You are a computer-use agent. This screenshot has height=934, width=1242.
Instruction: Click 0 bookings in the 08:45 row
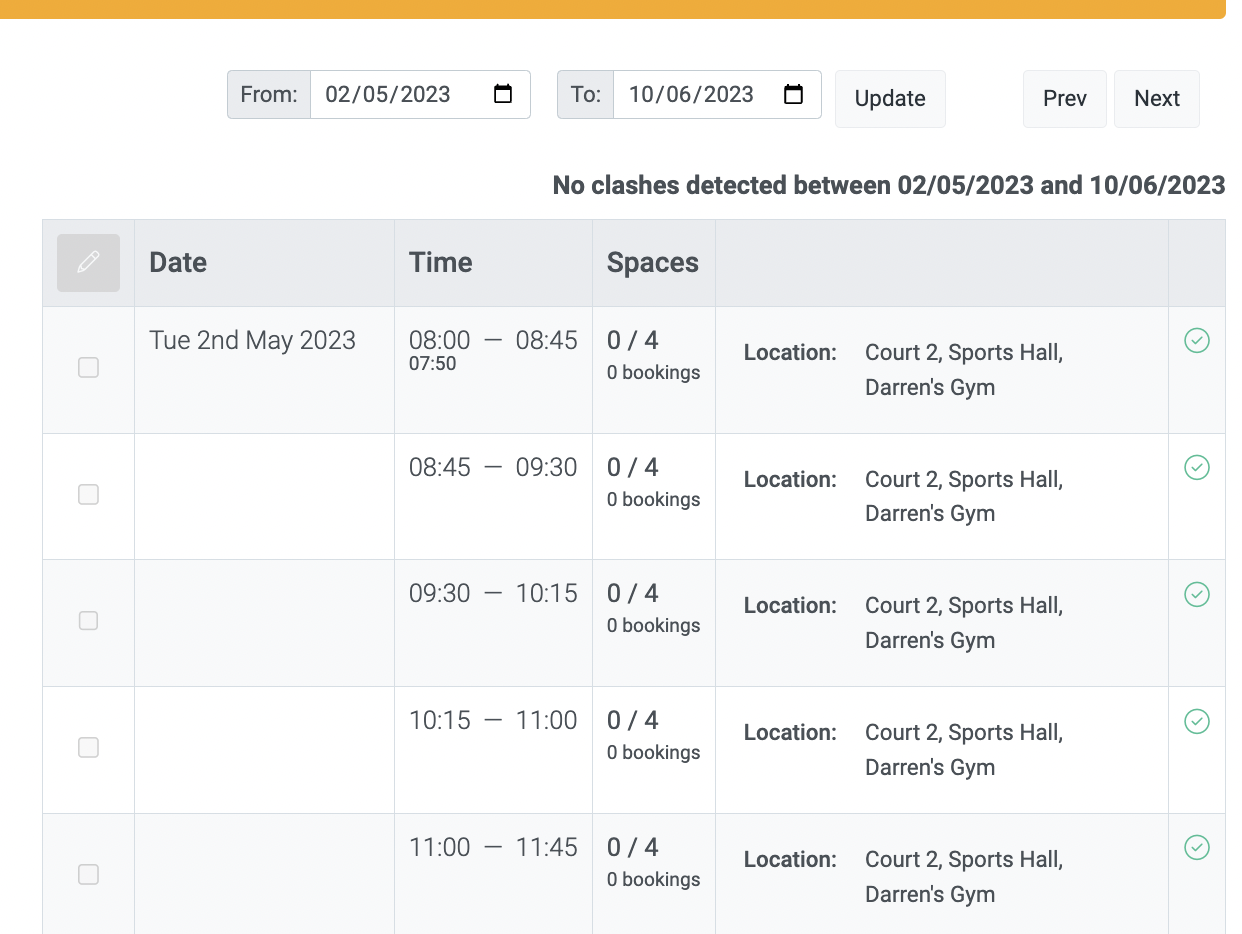tap(653, 499)
